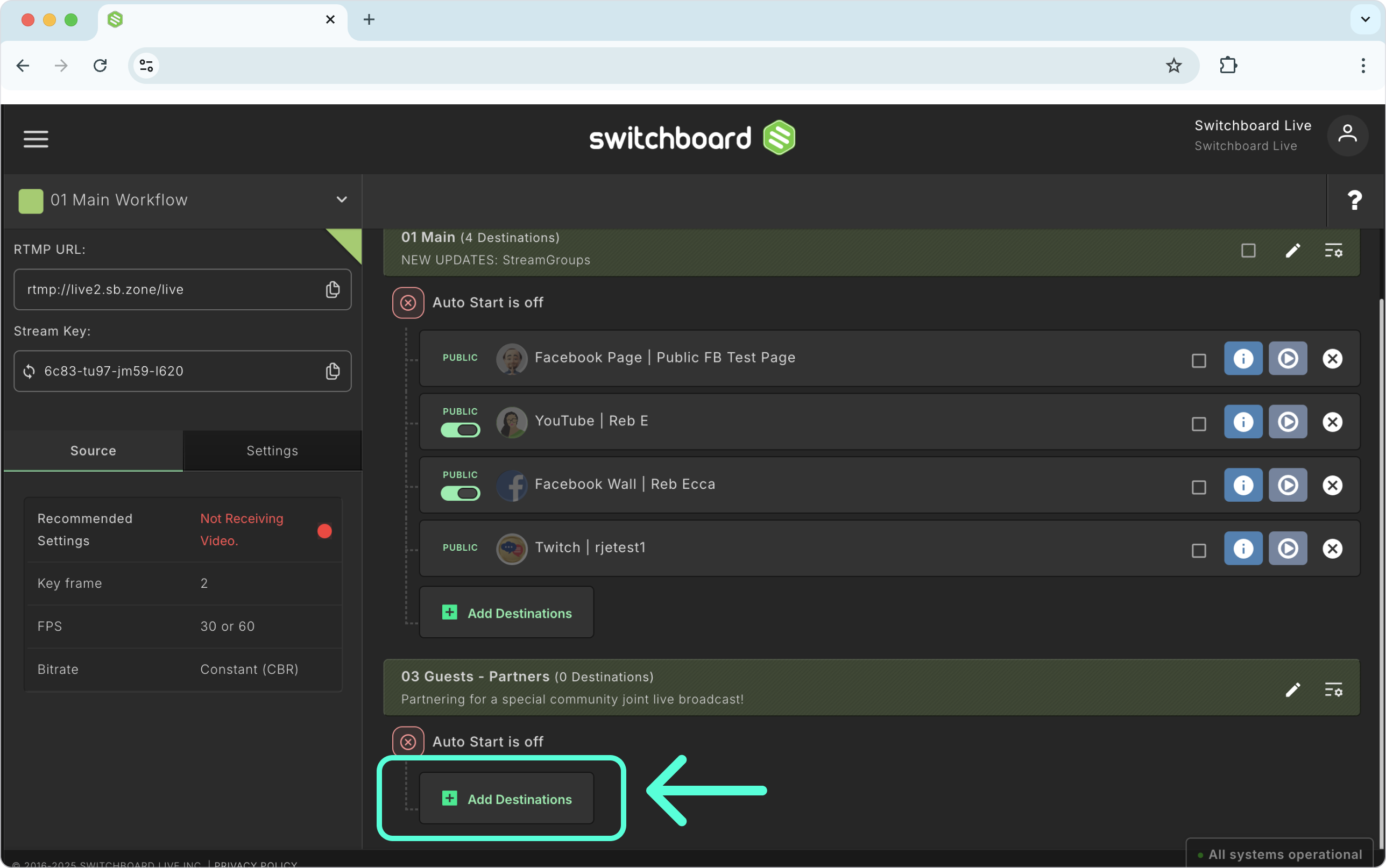Viewport: 1386px width, 868px height.
Task: Edit the 01 Main stream group
Action: pos(1292,251)
